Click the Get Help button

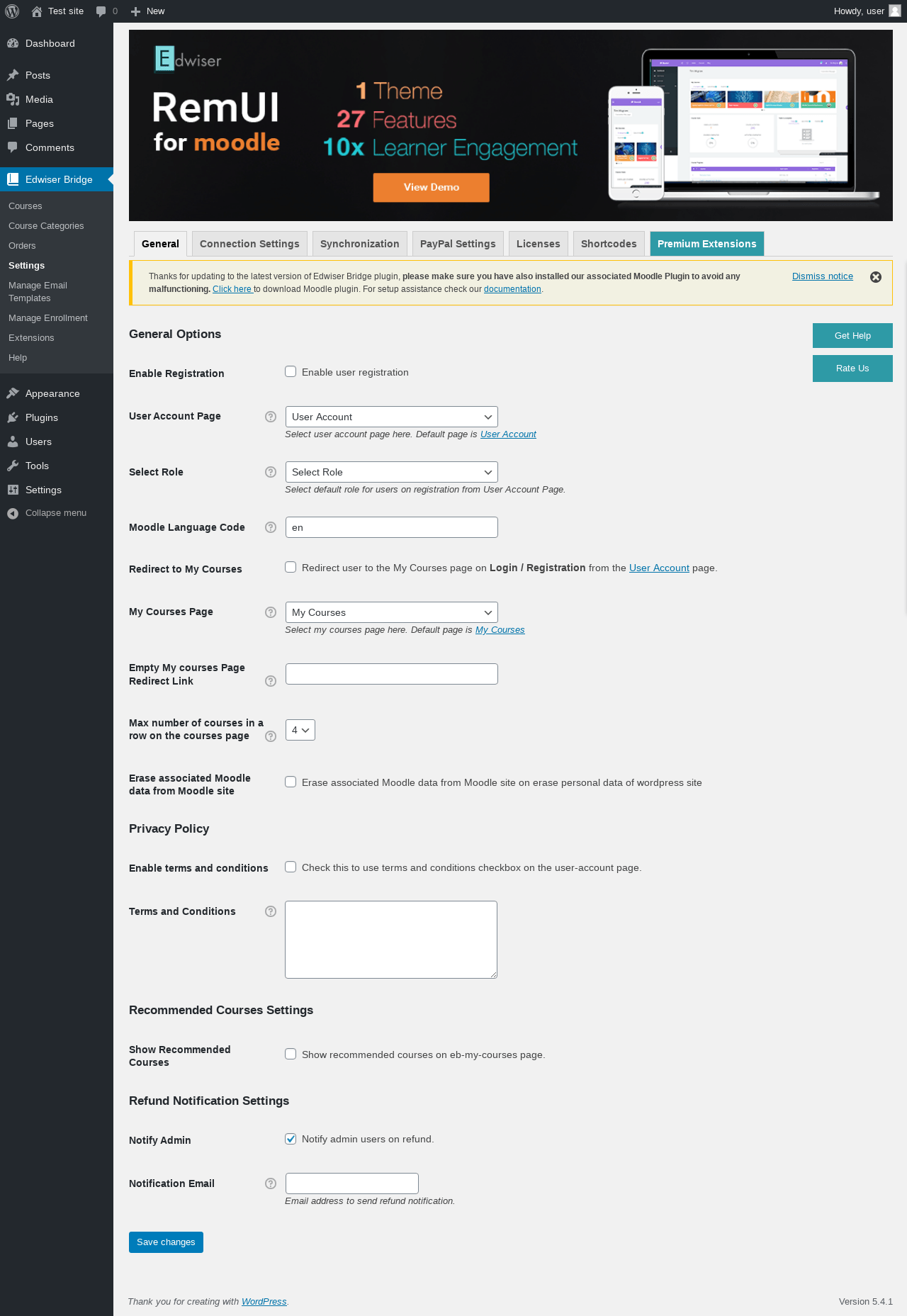click(x=852, y=336)
